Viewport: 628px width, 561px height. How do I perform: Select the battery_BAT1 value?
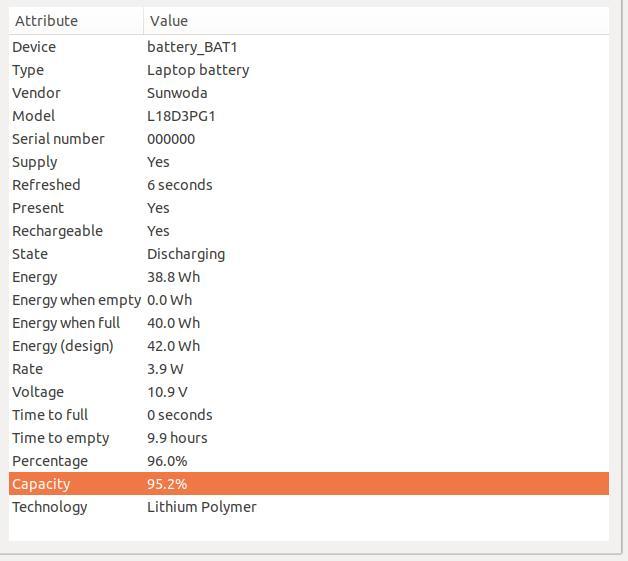(192, 47)
